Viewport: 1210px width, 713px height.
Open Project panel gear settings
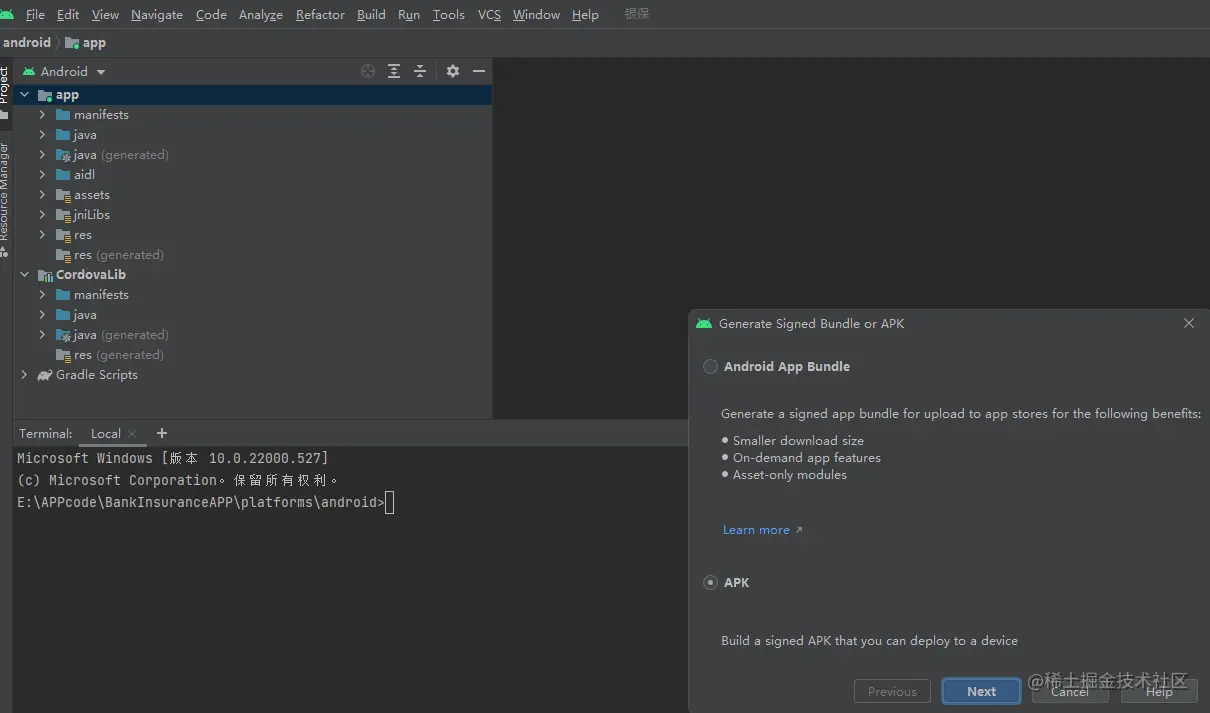click(453, 71)
